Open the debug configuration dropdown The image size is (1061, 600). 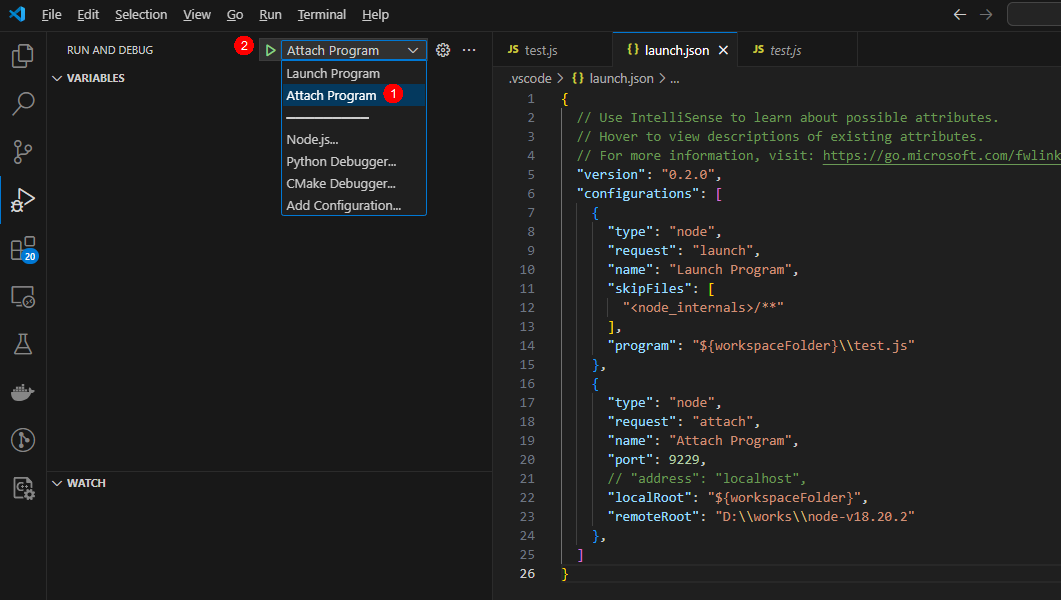click(x=353, y=50)
